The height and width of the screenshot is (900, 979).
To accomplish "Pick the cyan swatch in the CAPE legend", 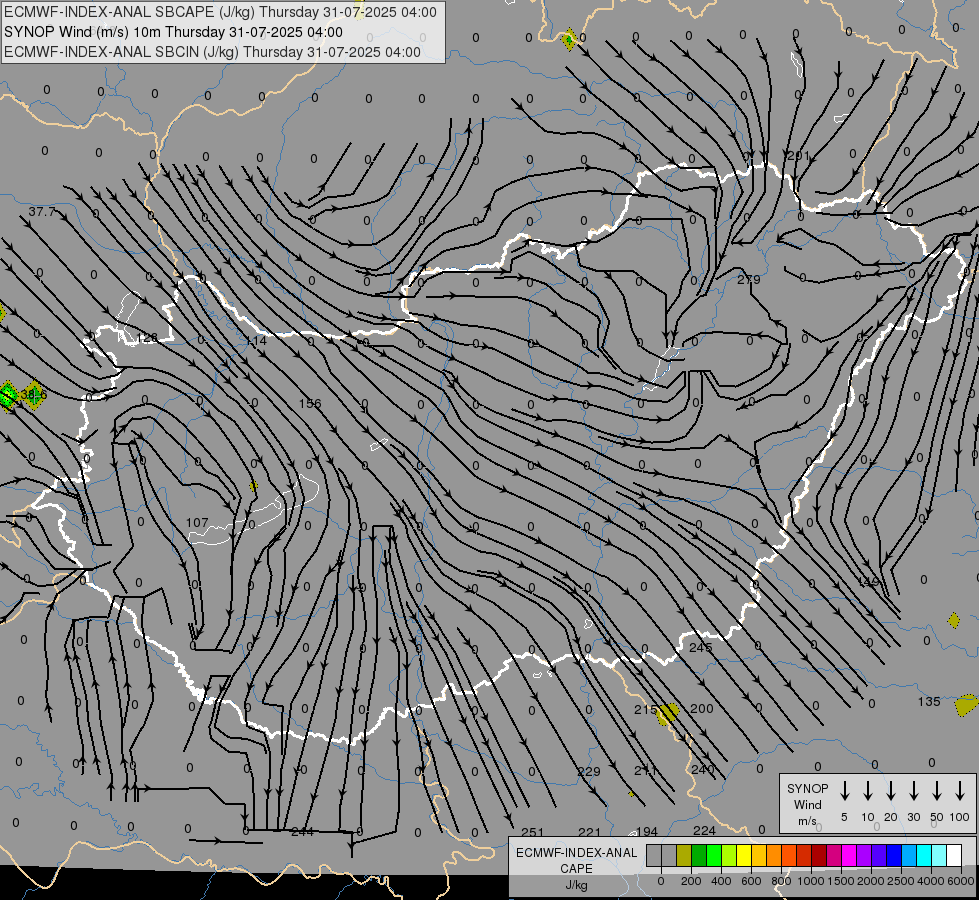I will [923, 855].
